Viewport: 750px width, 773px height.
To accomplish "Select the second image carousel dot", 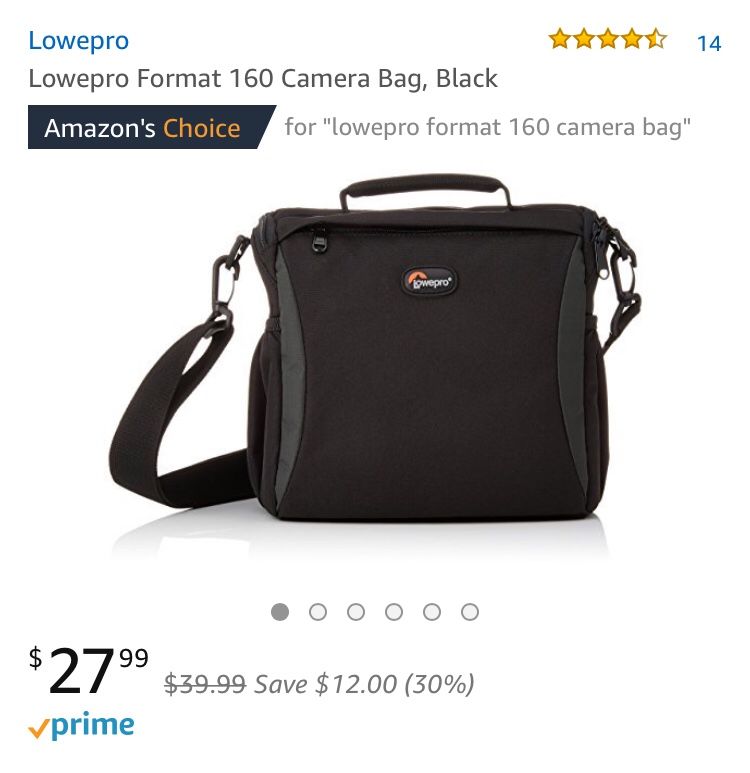I will tap(318, 612).
